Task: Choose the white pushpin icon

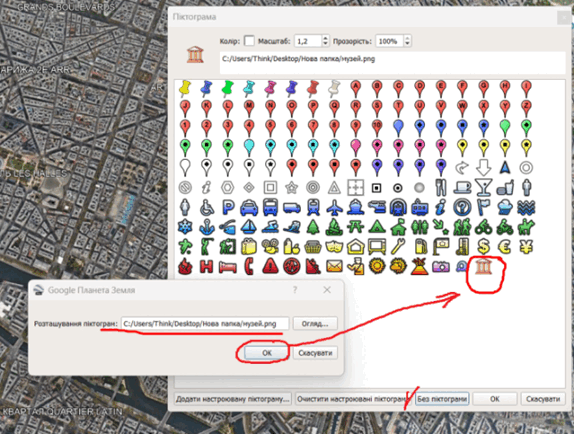Action: click(334, 88)
